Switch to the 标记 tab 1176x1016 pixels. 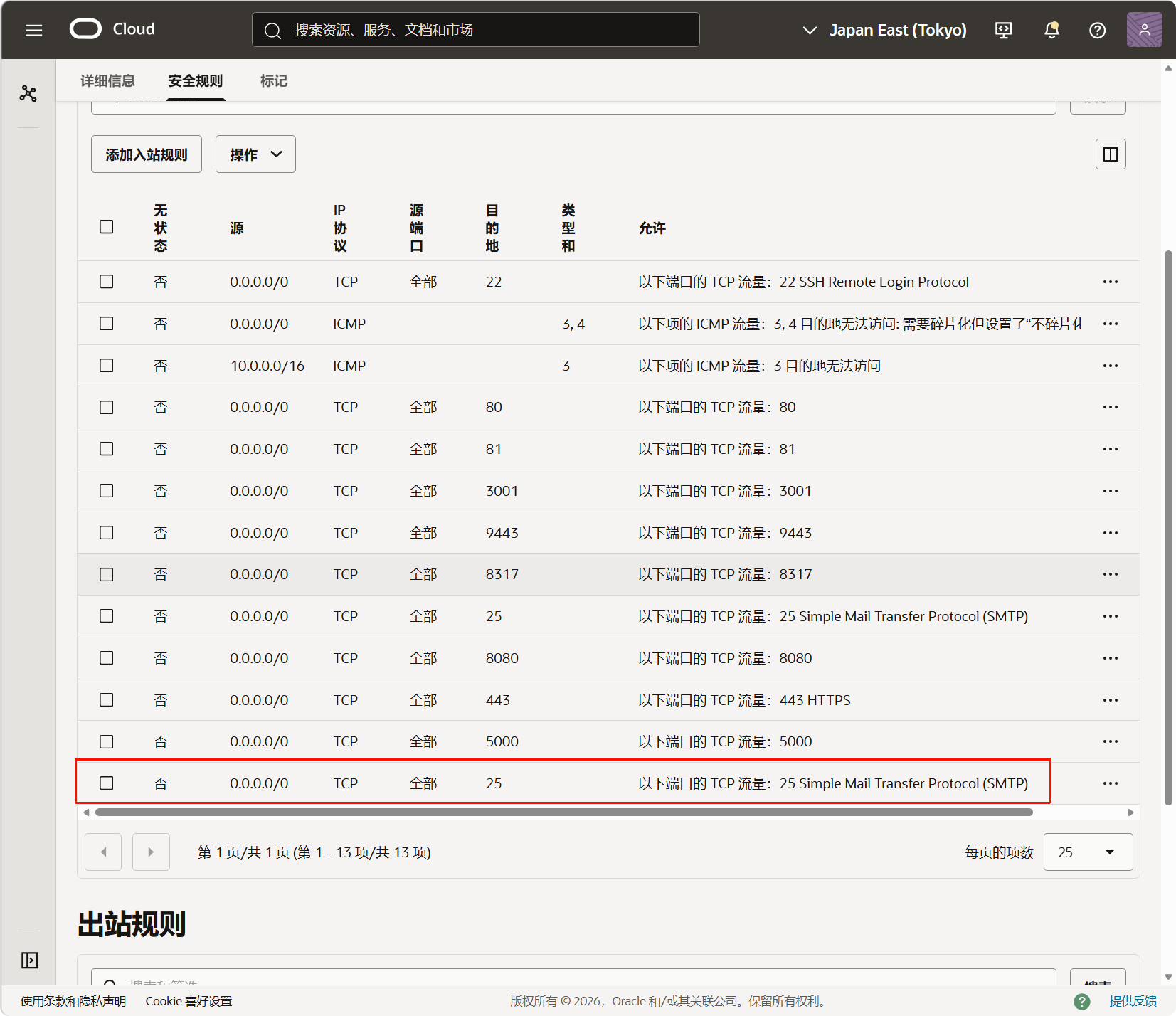[x=274, y=81]
